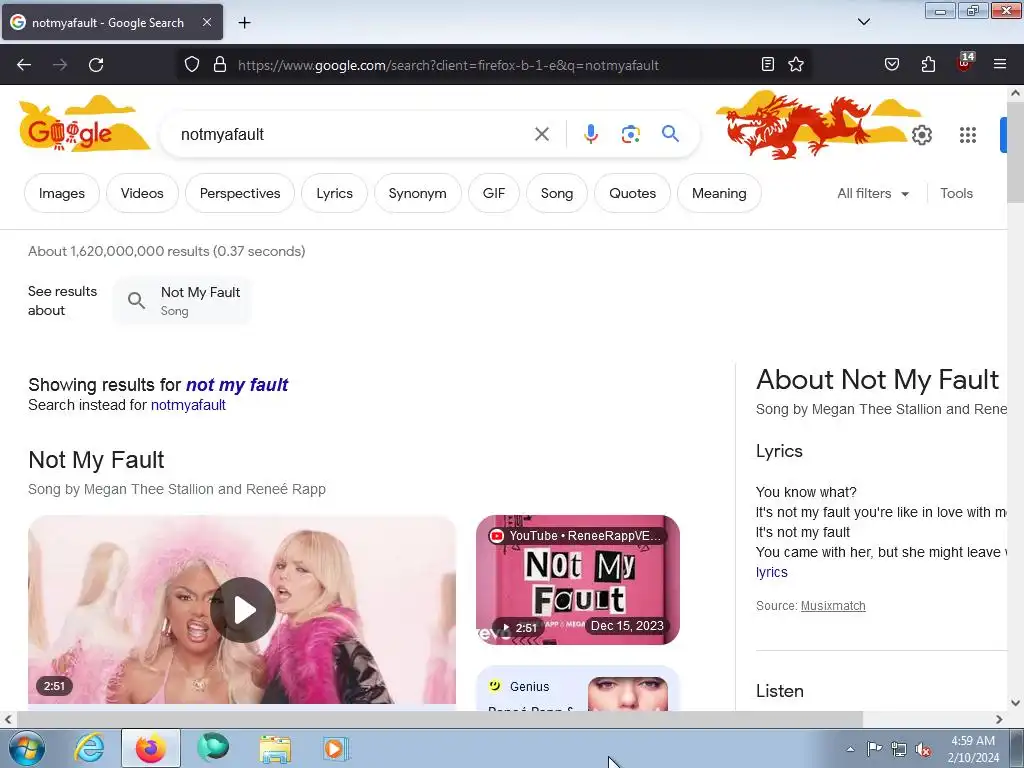Click the vertical scrollbar up arrow
The width and height of the screenshot is (1024, 768).
coord(1015,93)
